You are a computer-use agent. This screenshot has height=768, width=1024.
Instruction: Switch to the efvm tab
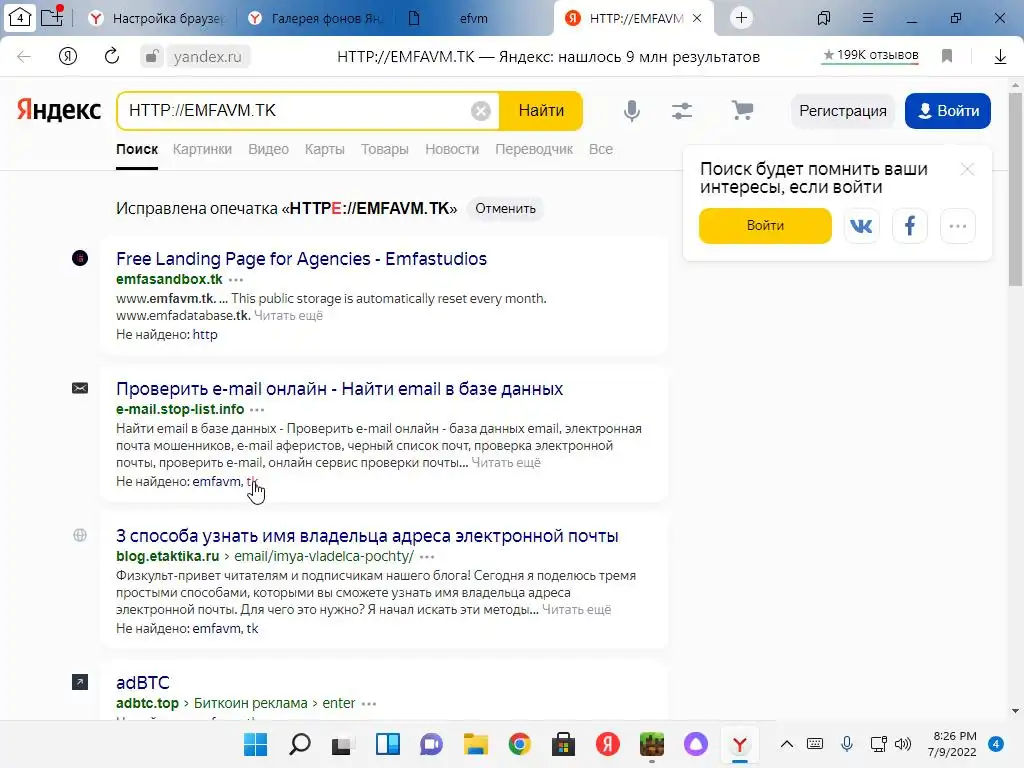pyautogui.click(x=473, y=18)
